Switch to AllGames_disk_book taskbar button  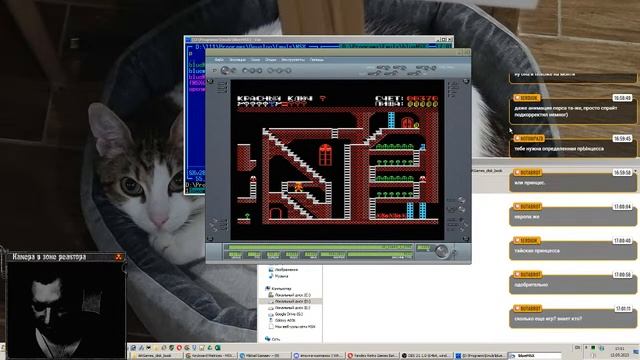[156, 356]
